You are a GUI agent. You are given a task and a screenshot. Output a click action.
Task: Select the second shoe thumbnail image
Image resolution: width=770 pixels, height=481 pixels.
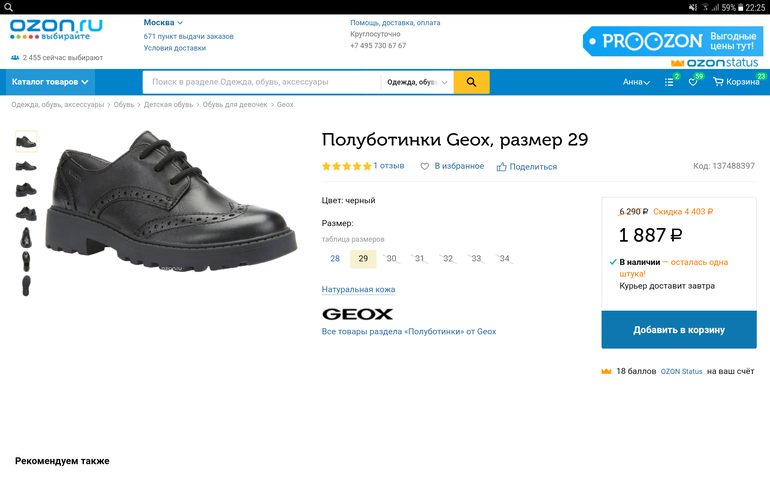[26, 164]
